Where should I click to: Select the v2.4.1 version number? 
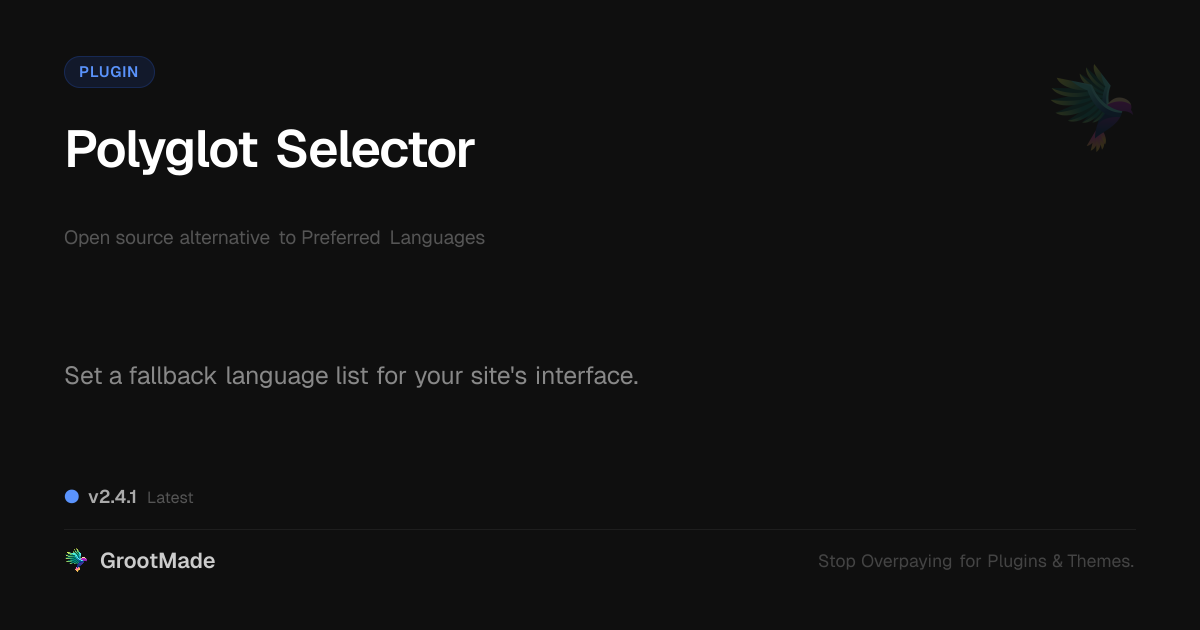[x=112, y=497]
